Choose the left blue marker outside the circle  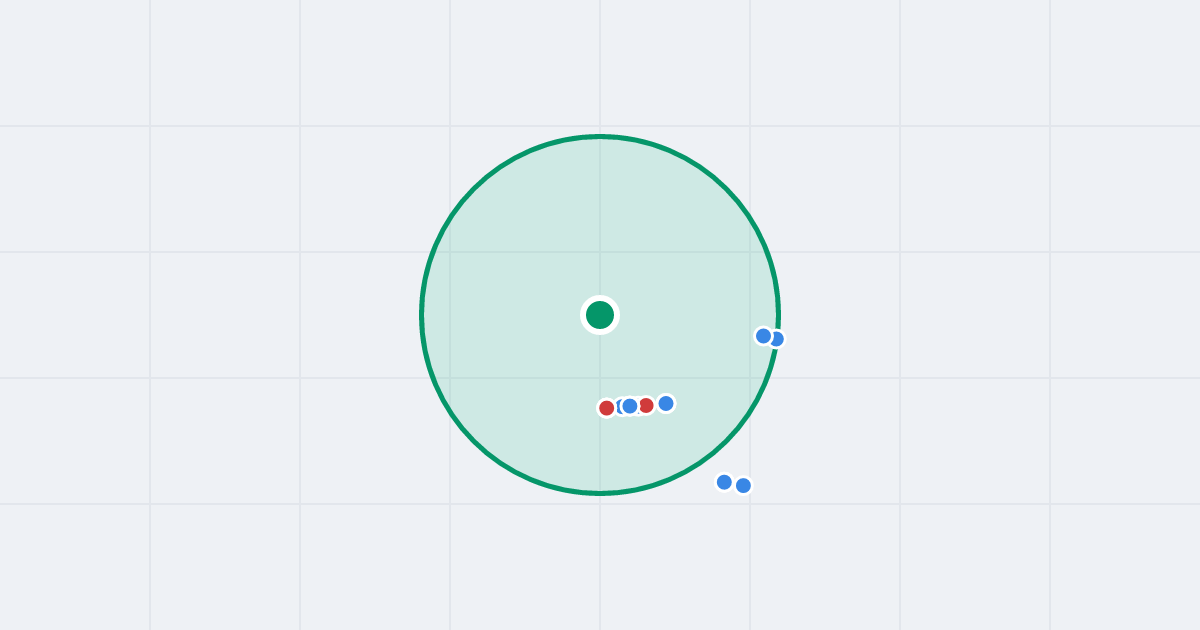pyautogui.click(x=724, y=482)
